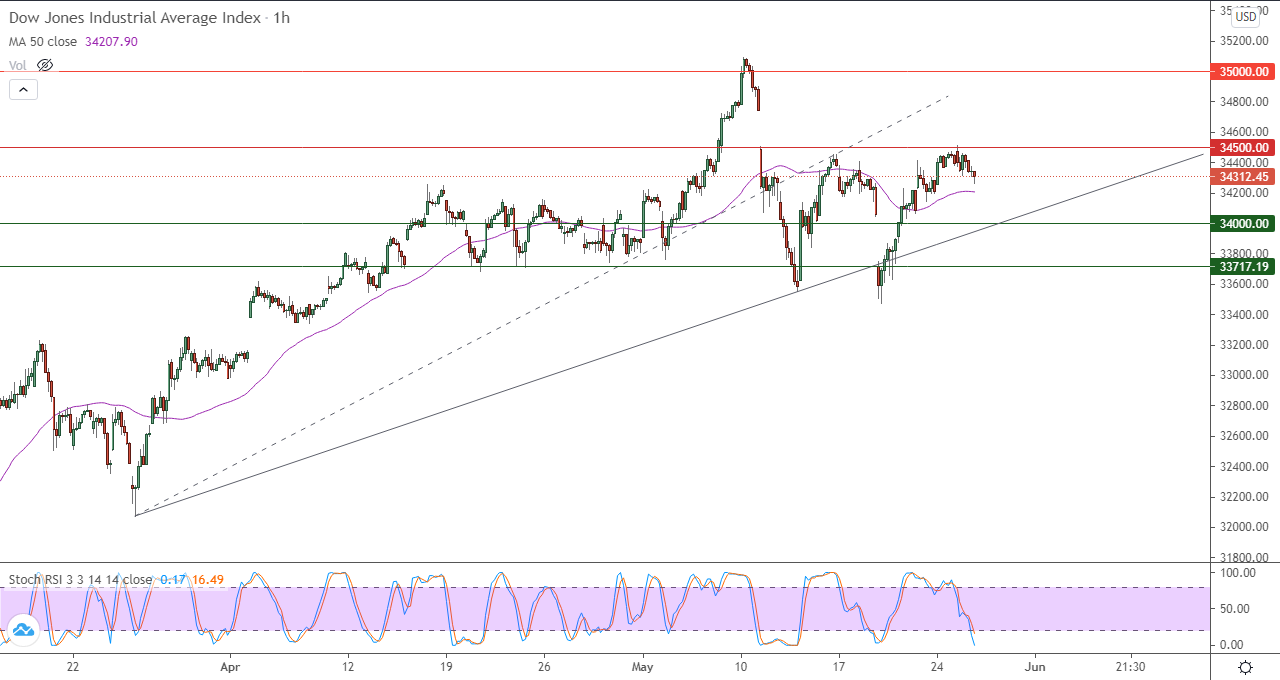Click the 33000.00 price axis label
The height and width of the screenshot is (680, 1280).
(1242, 375)
